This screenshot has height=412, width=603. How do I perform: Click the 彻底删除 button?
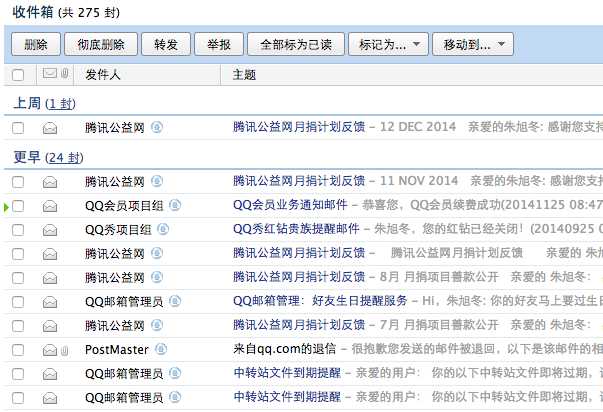101,45
